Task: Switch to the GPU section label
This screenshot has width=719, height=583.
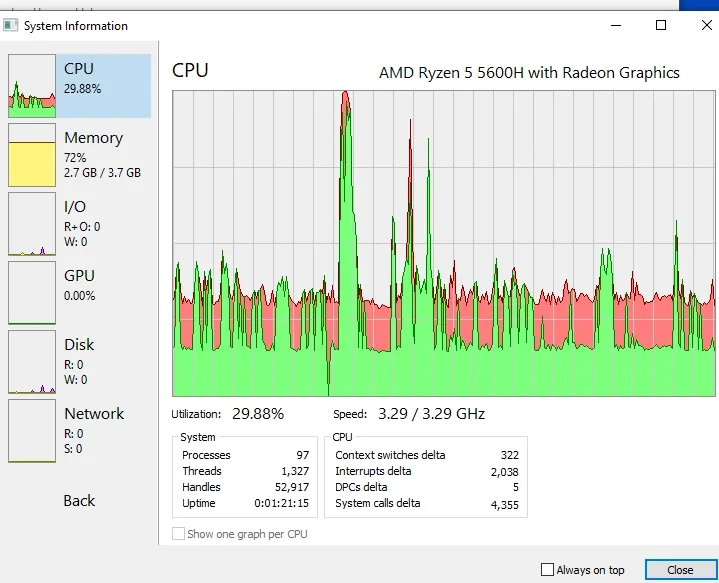Action: coord(79,275)
